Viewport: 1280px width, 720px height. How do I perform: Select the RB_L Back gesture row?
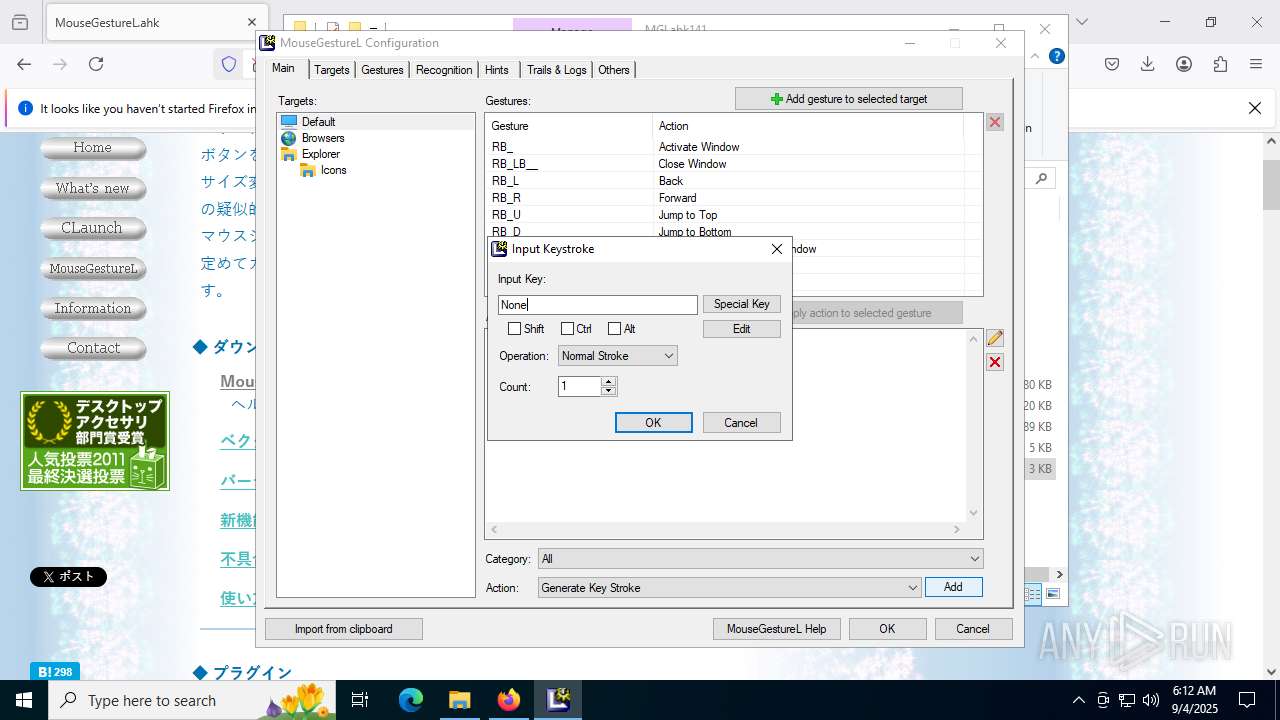(x=725, y=181)
